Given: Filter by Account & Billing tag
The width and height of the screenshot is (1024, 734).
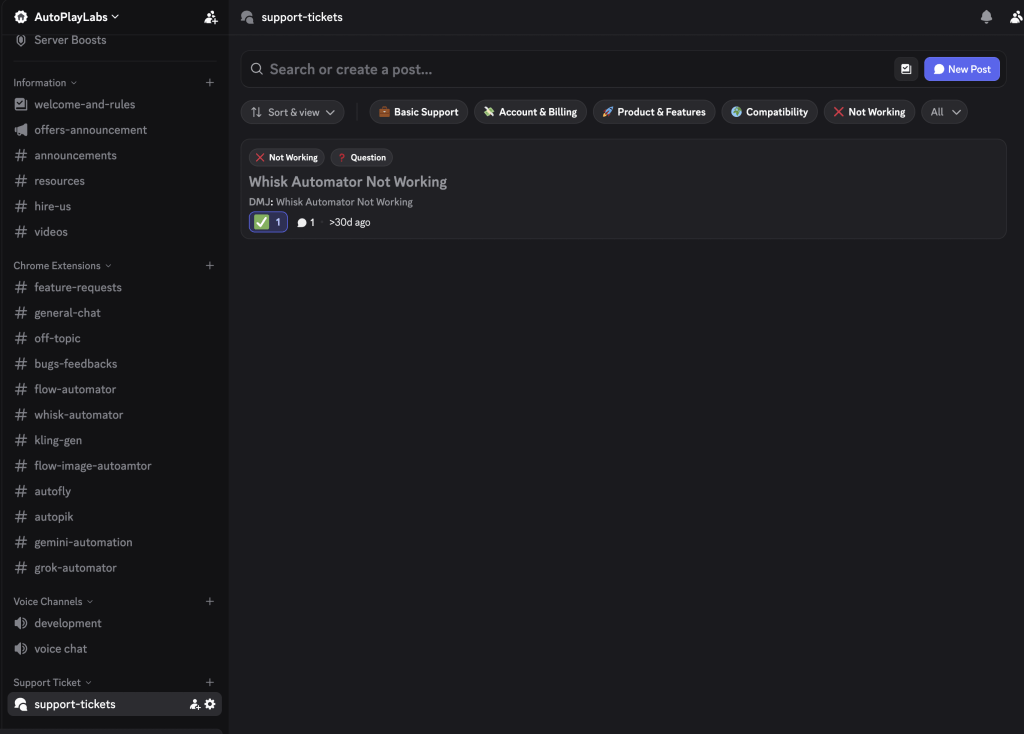Looking at the screenshot, I should (x=530, y=112).
